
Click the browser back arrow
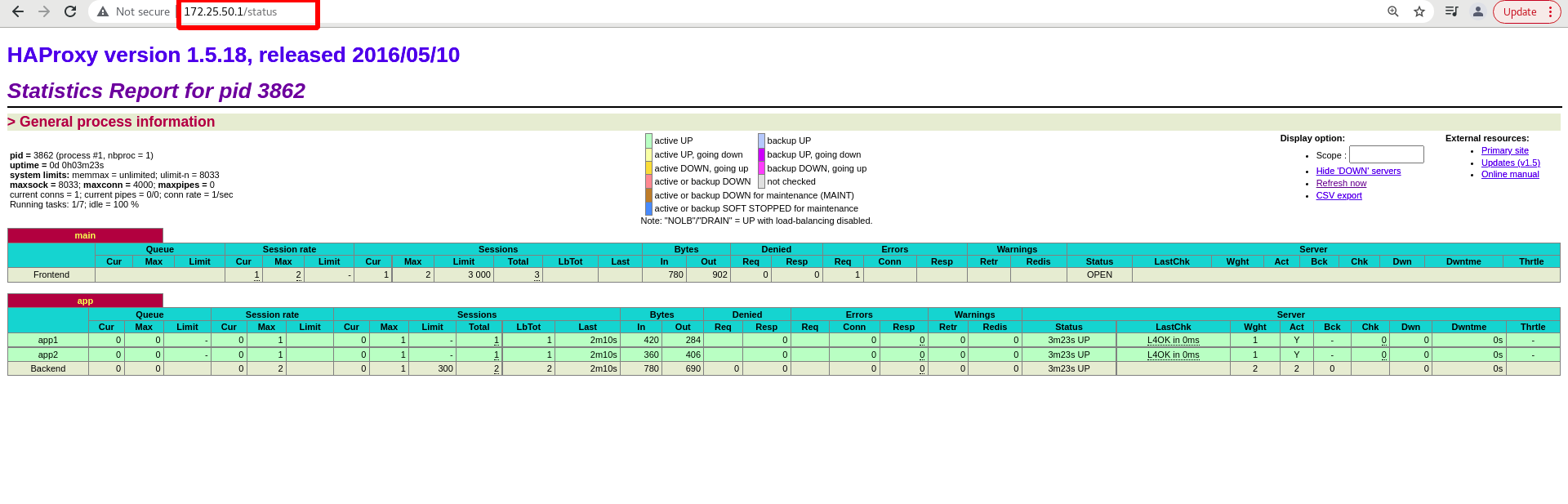click(x=18, y=11)
